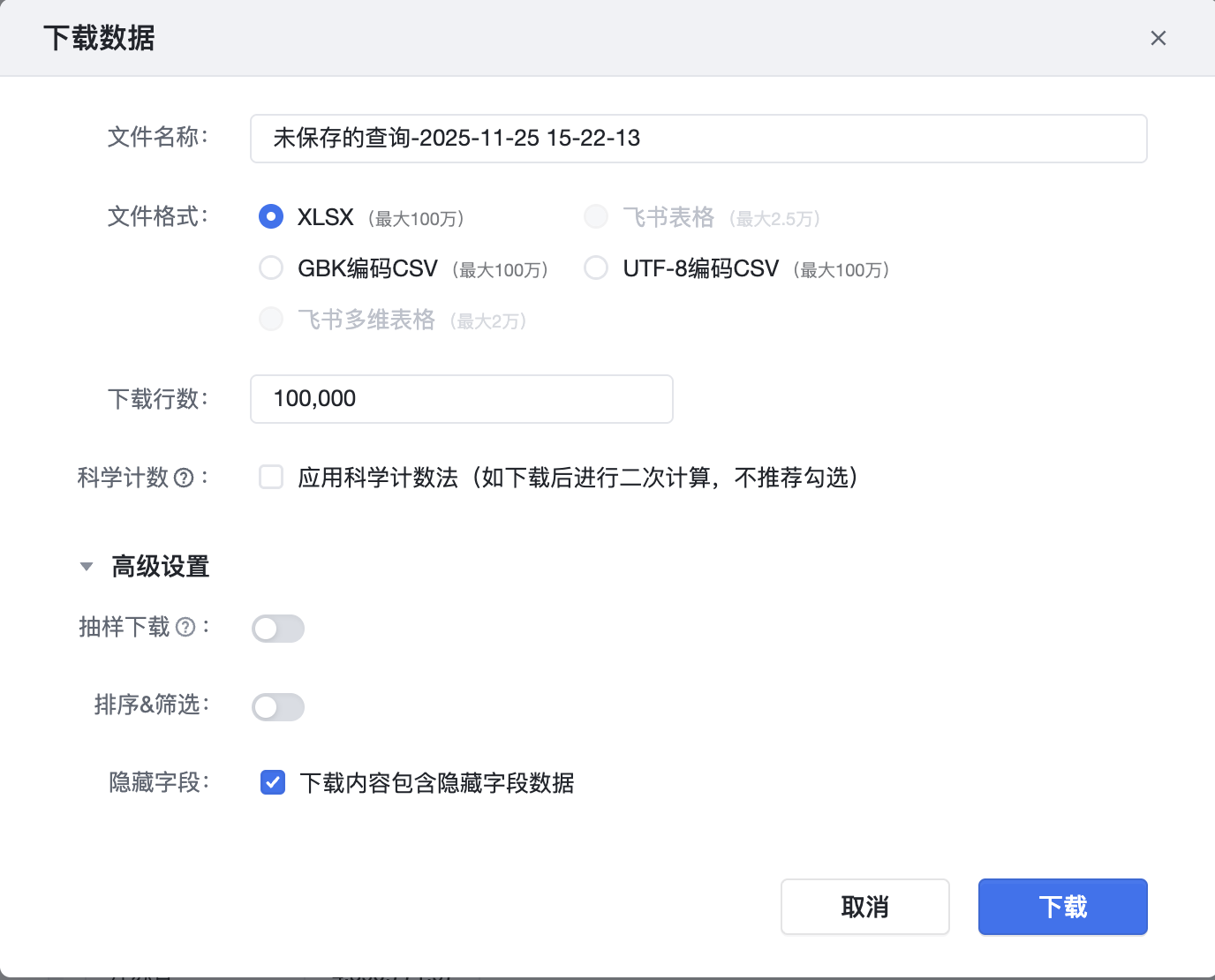Select the disabled 飞书多维表格 radio option
1215x980 pixels.
coord(271,320)
